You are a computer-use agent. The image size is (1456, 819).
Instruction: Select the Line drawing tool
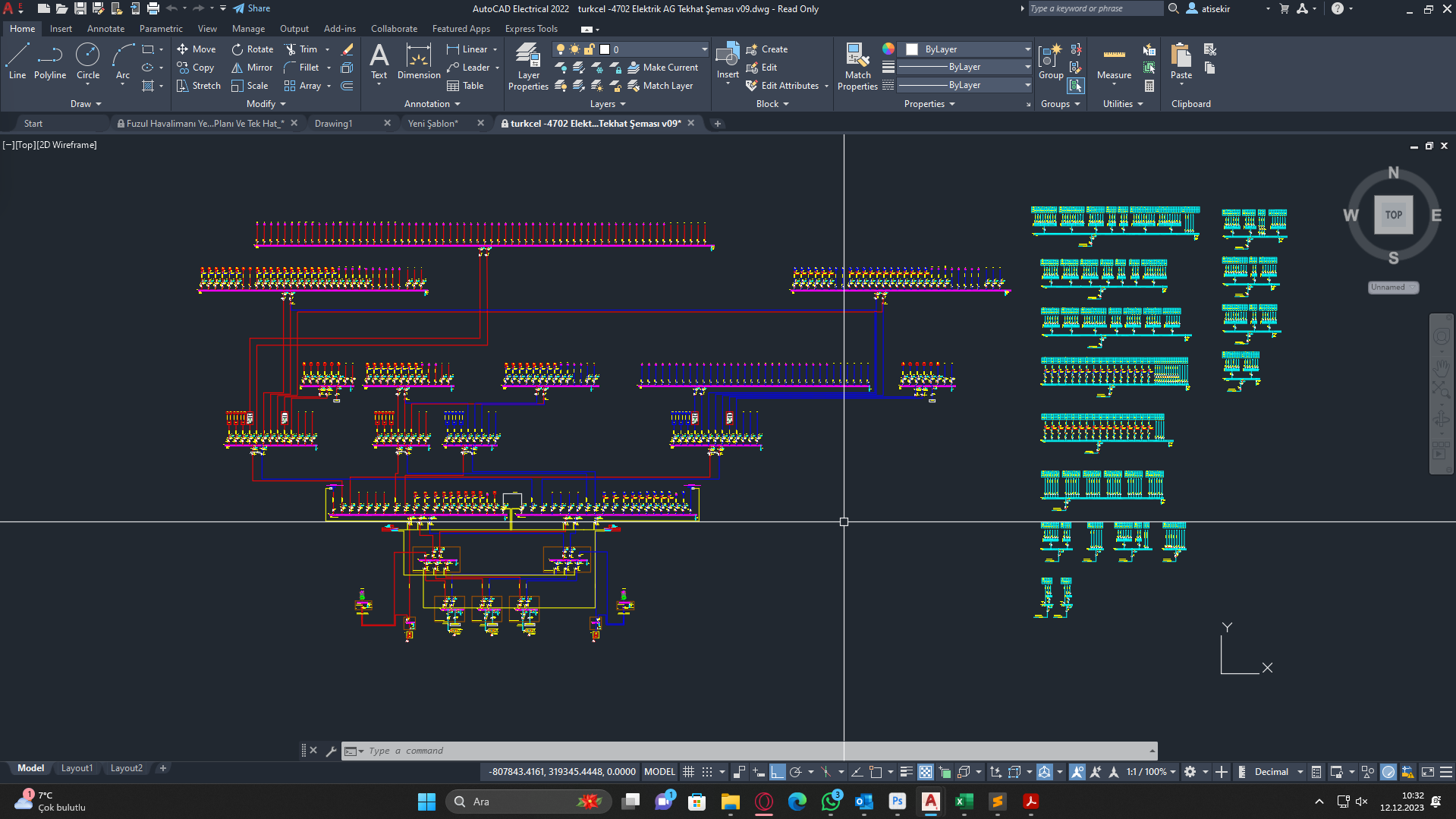tap(17, 61)
